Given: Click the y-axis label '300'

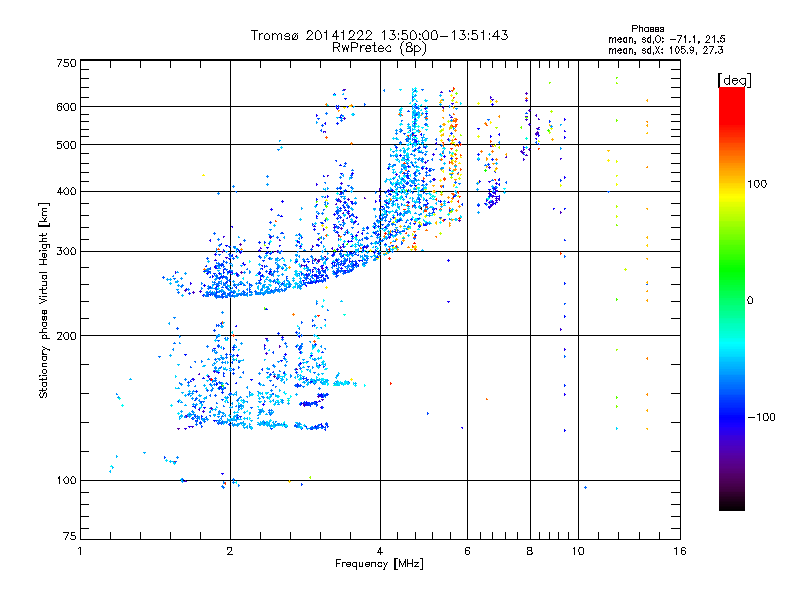Looking at the screenshot, I should [66, 252].
